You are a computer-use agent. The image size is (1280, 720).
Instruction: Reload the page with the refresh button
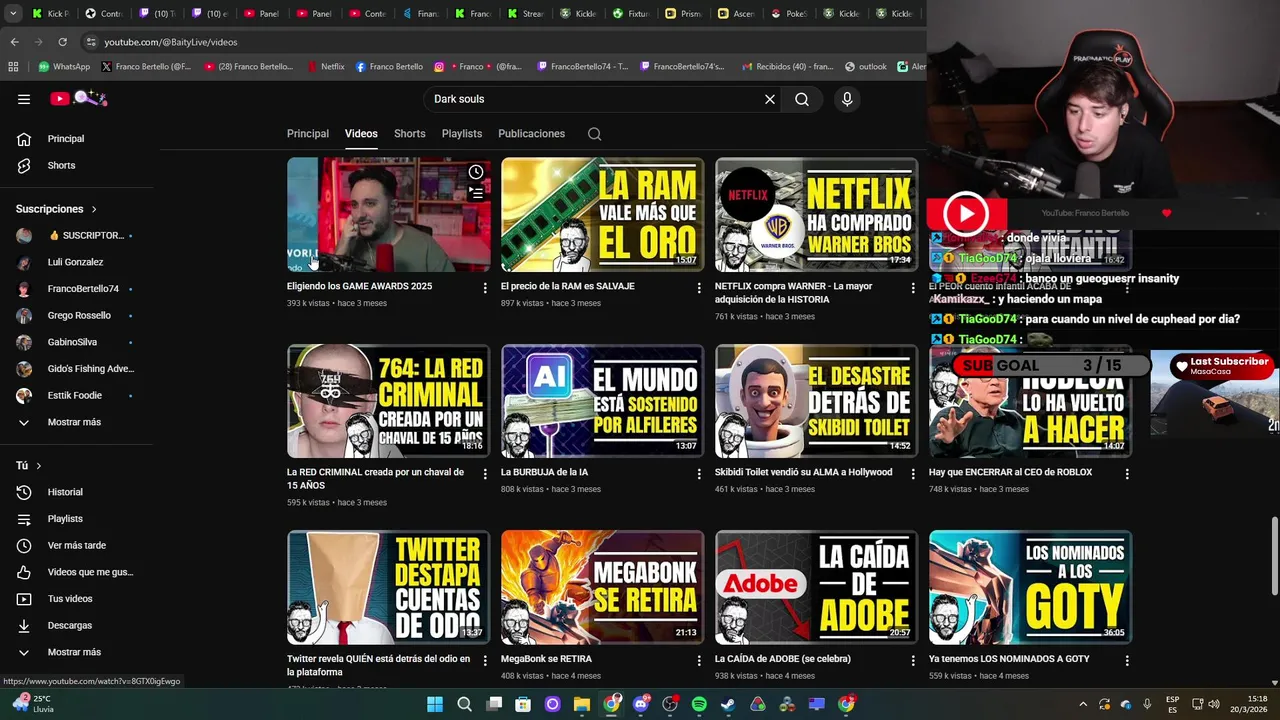pos(62,42)
